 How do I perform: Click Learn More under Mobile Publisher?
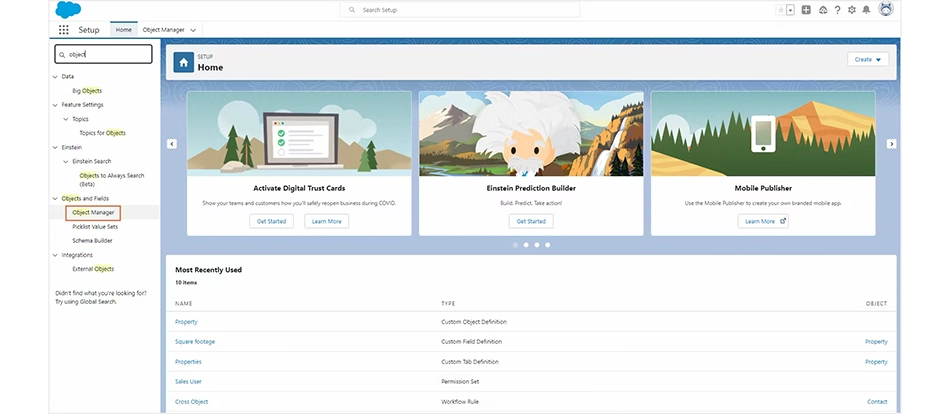coord(763,221)
